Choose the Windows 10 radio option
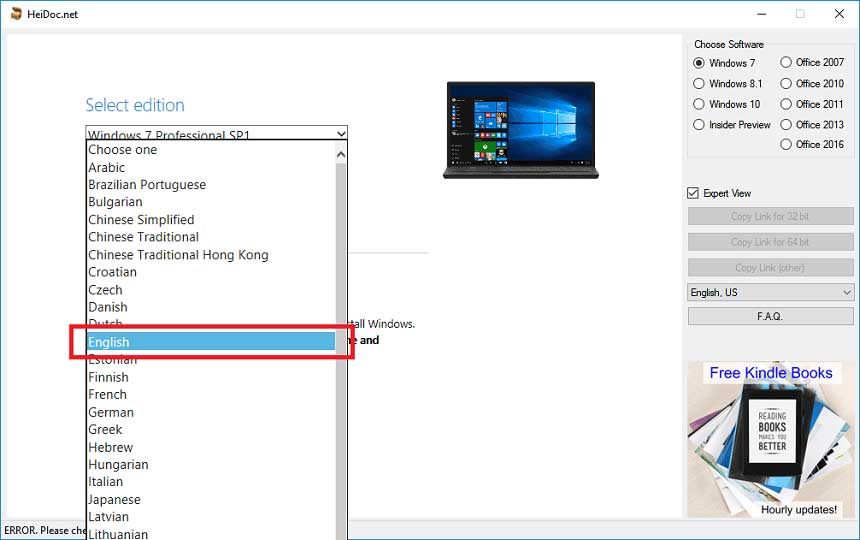This screenshot has height=540, width=860. click(699, 104)
